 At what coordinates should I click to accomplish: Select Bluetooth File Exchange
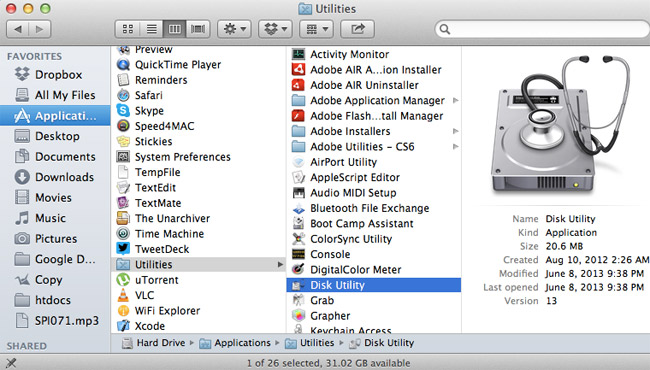tap(374, 208)
